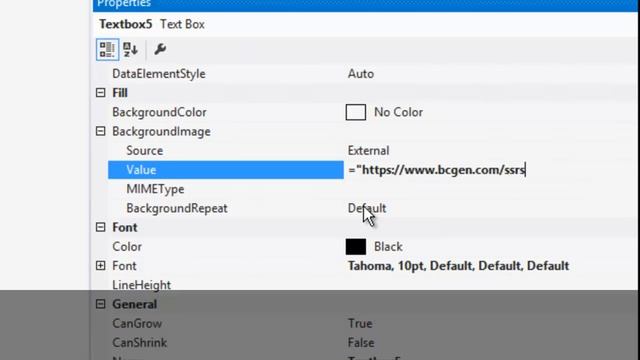640x360 pixels.
Task: Edit the Value URL expression field
Action: click(x=491, y=170)
